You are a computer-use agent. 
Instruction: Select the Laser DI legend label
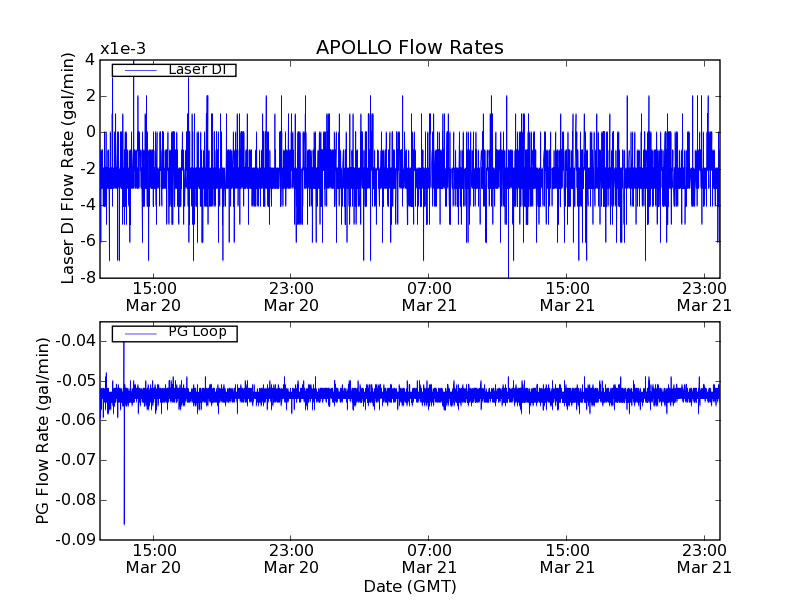tap(196, 69)
